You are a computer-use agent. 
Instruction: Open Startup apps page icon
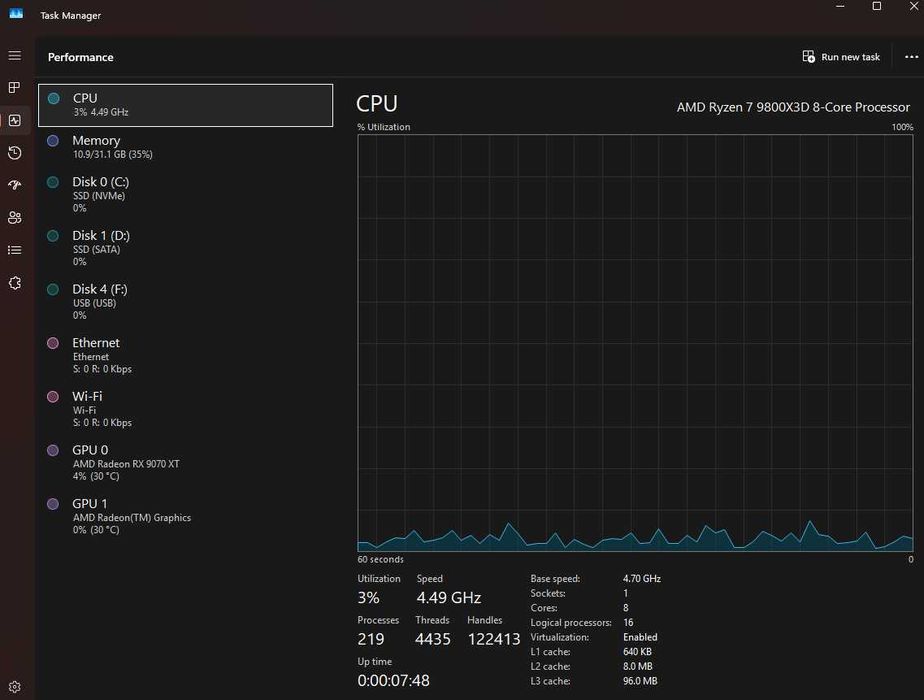point(15,185)
